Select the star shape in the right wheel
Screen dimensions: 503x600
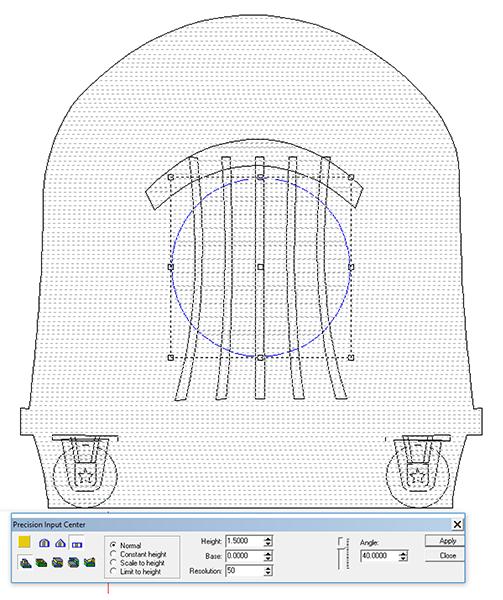(x=418, y=476)
